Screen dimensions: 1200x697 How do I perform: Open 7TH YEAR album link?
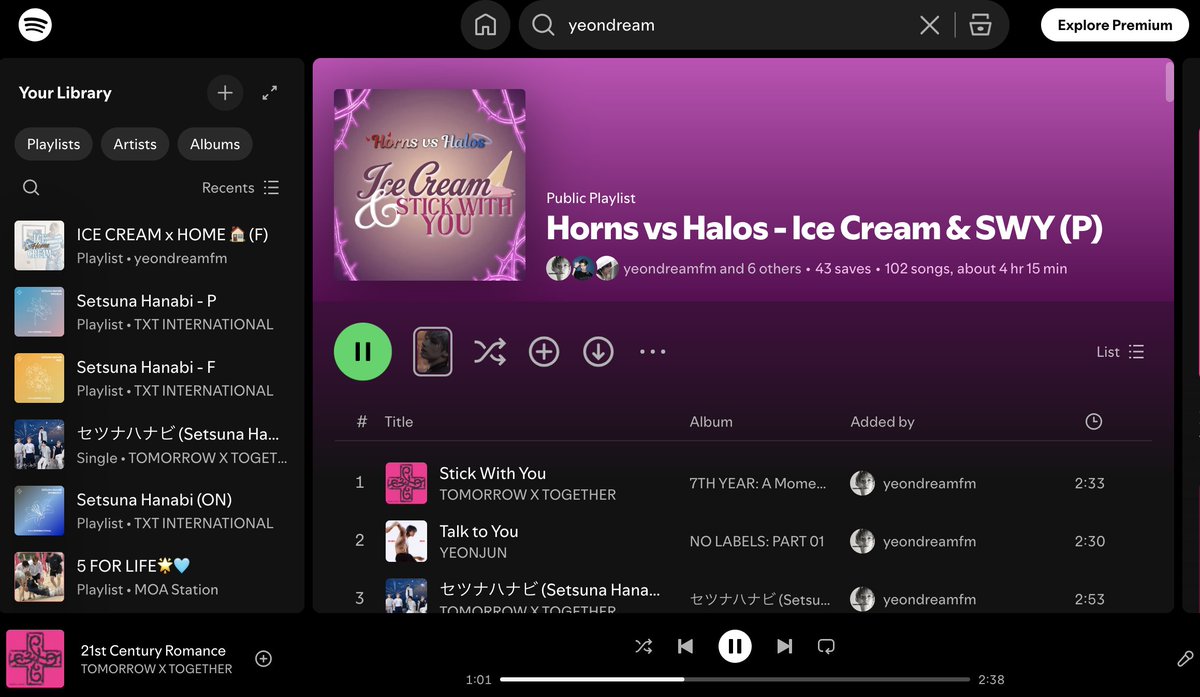coord(758,483)
